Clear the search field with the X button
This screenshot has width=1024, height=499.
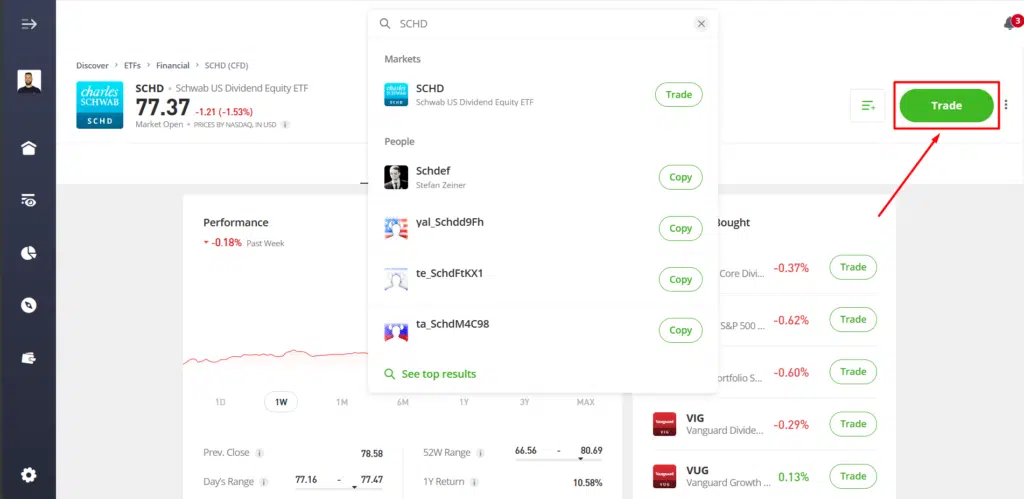(701, 24)
